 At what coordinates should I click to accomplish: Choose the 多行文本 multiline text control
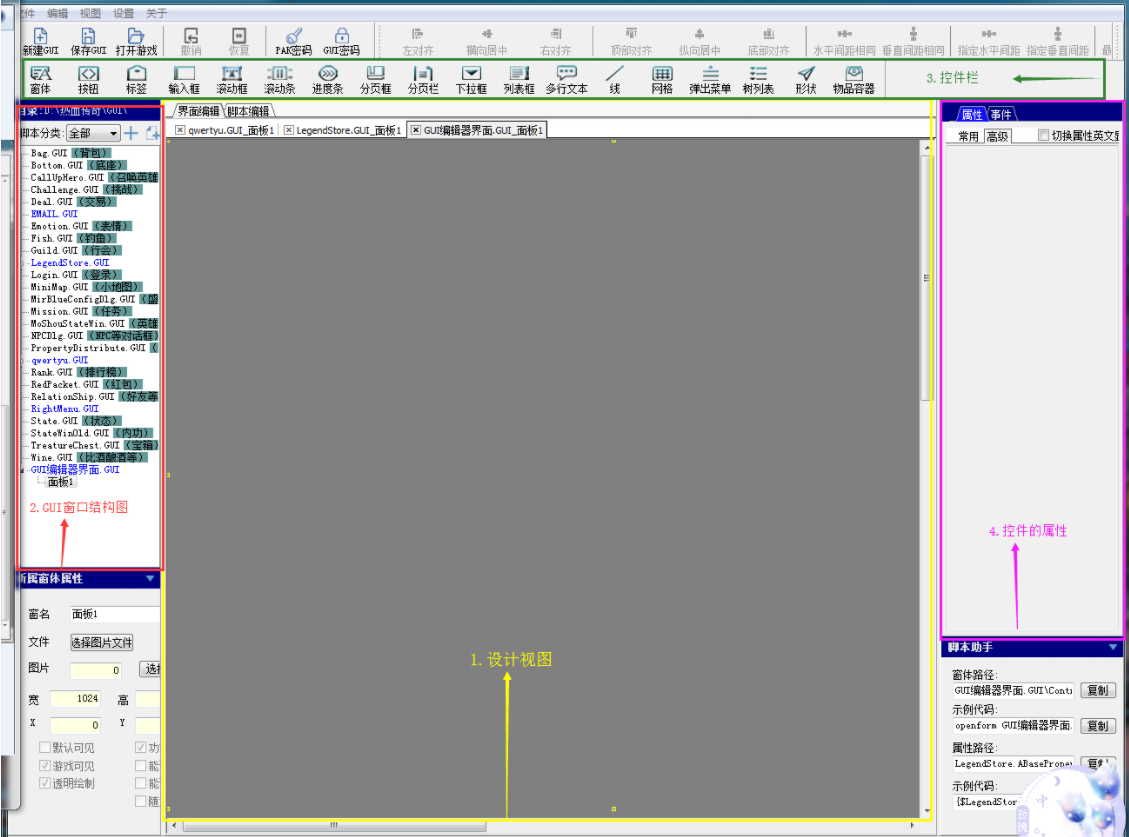coord(567,78)
